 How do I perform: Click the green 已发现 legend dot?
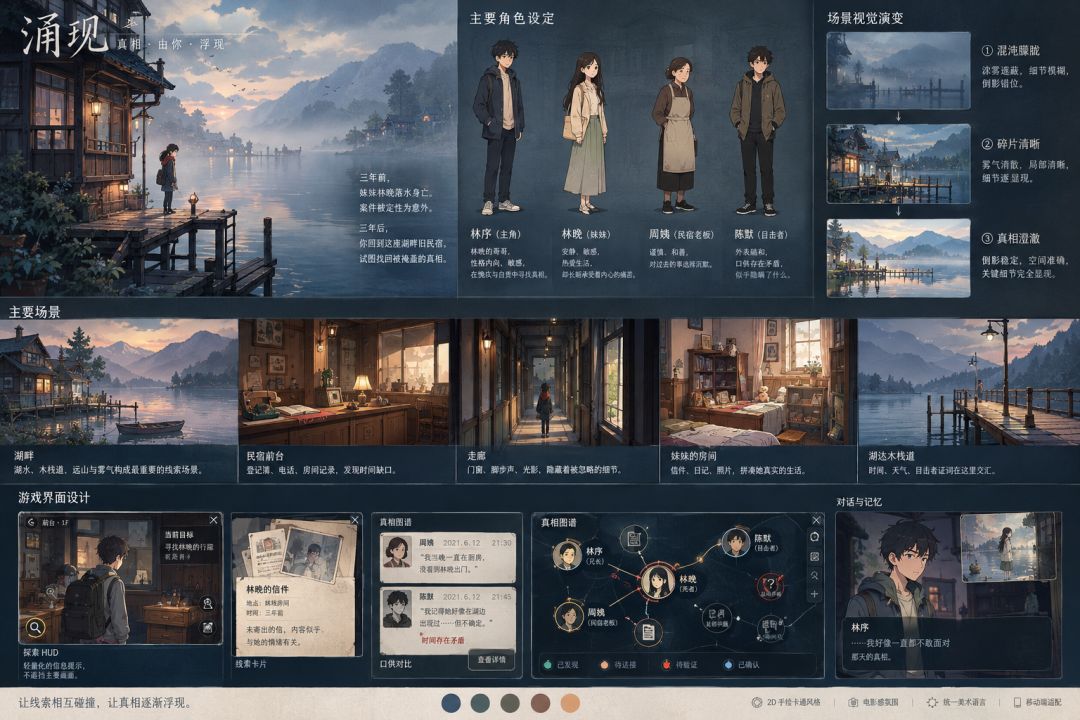click(x=548, y=665)
